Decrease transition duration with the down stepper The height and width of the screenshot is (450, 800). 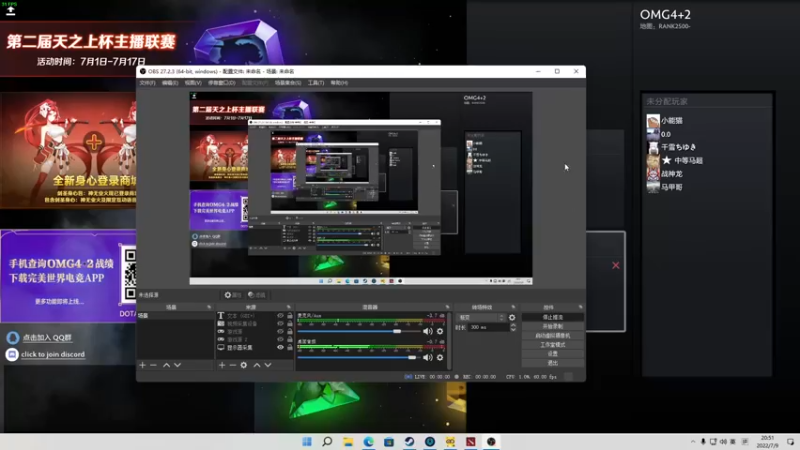point(513,330)
